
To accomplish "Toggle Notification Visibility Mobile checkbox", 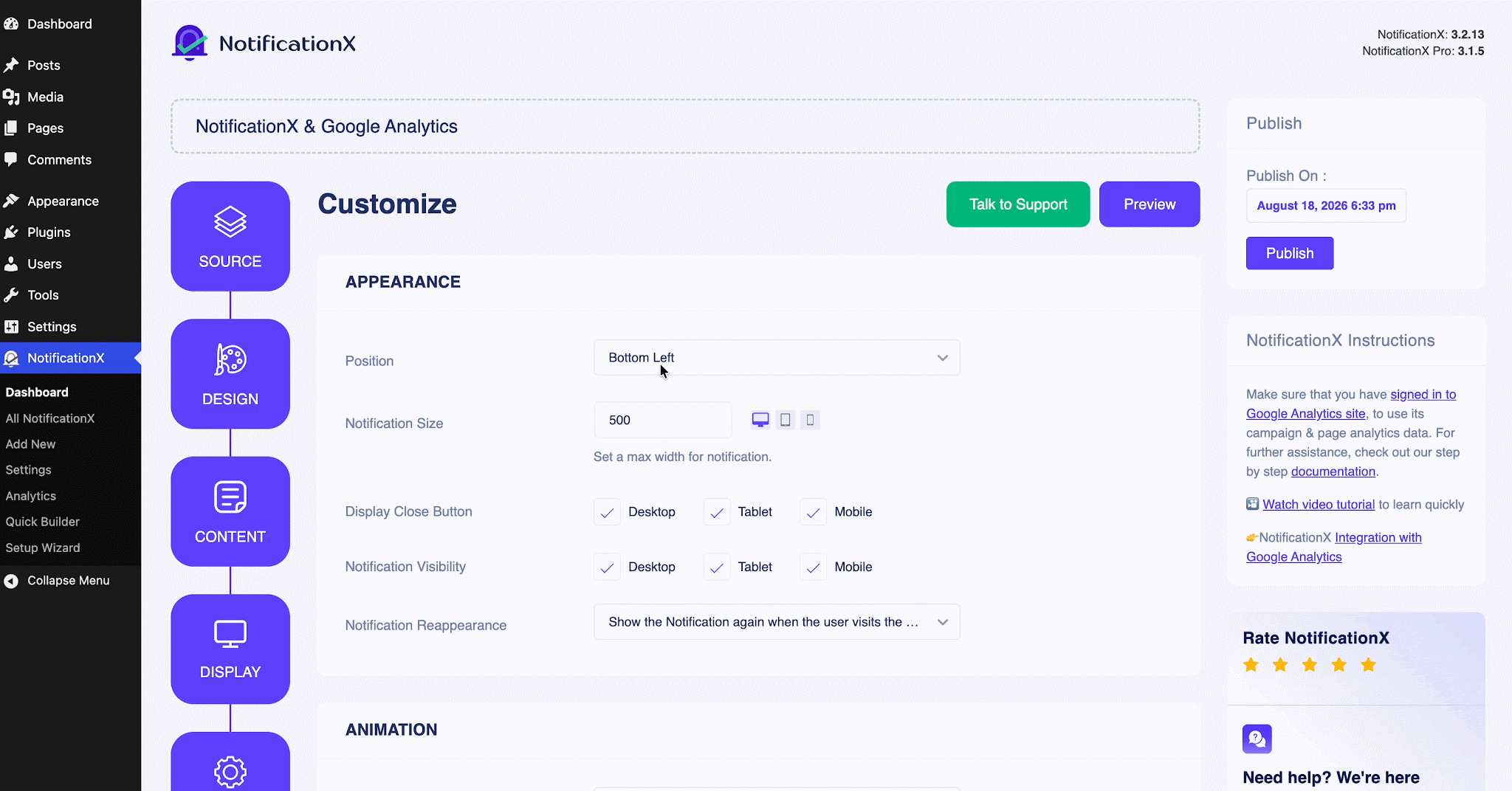I will [x=813, y=567].
